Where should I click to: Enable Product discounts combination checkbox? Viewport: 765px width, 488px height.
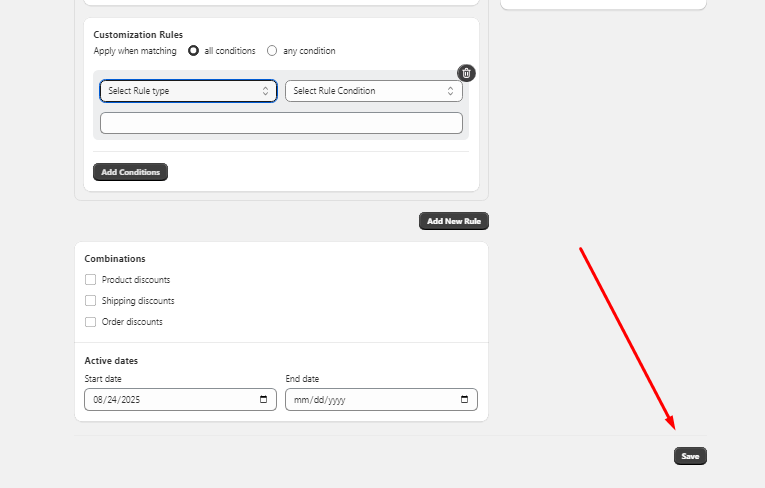[x=90, y=280]
